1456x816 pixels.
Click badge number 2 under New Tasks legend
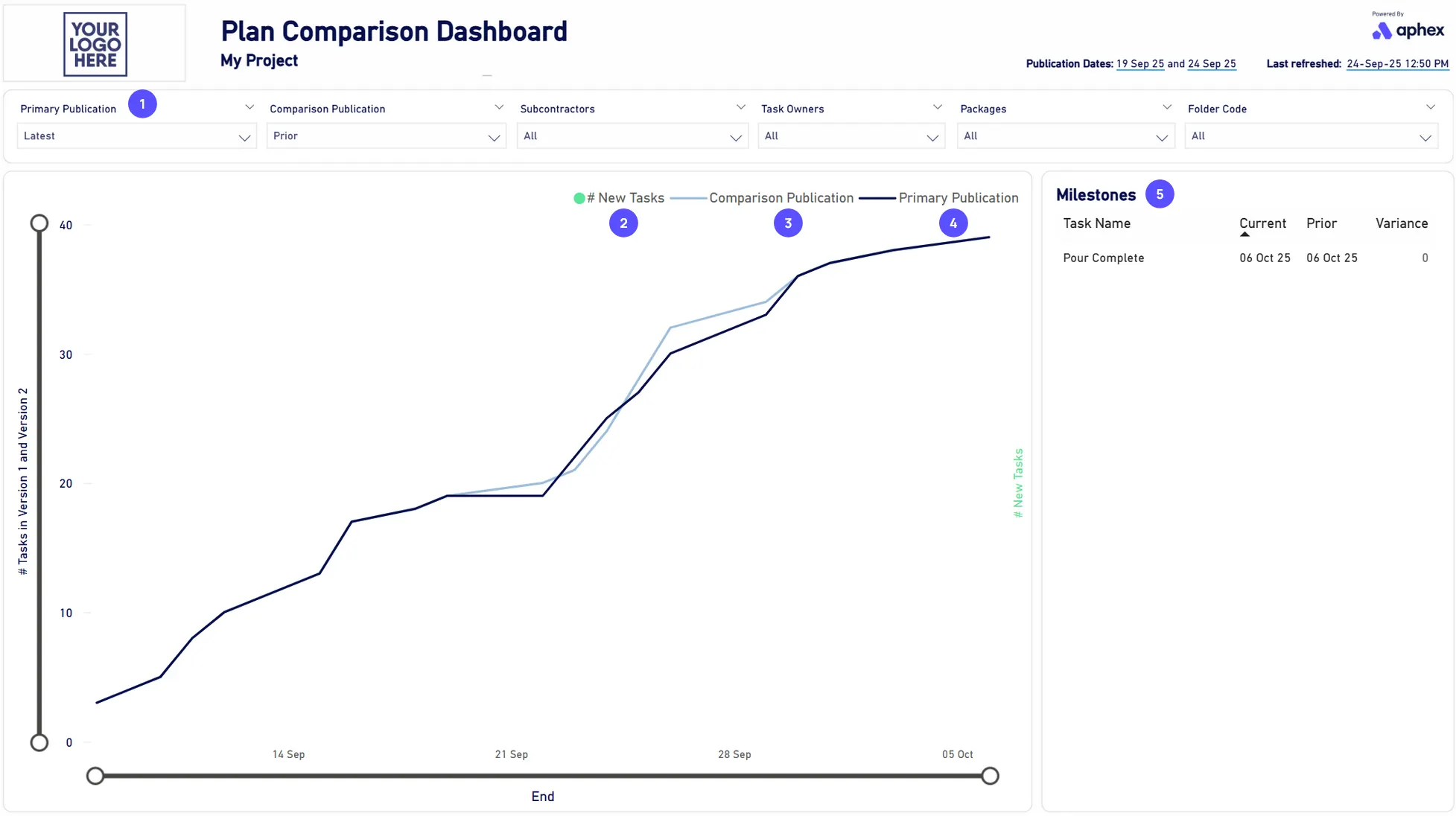pos(623,223)
